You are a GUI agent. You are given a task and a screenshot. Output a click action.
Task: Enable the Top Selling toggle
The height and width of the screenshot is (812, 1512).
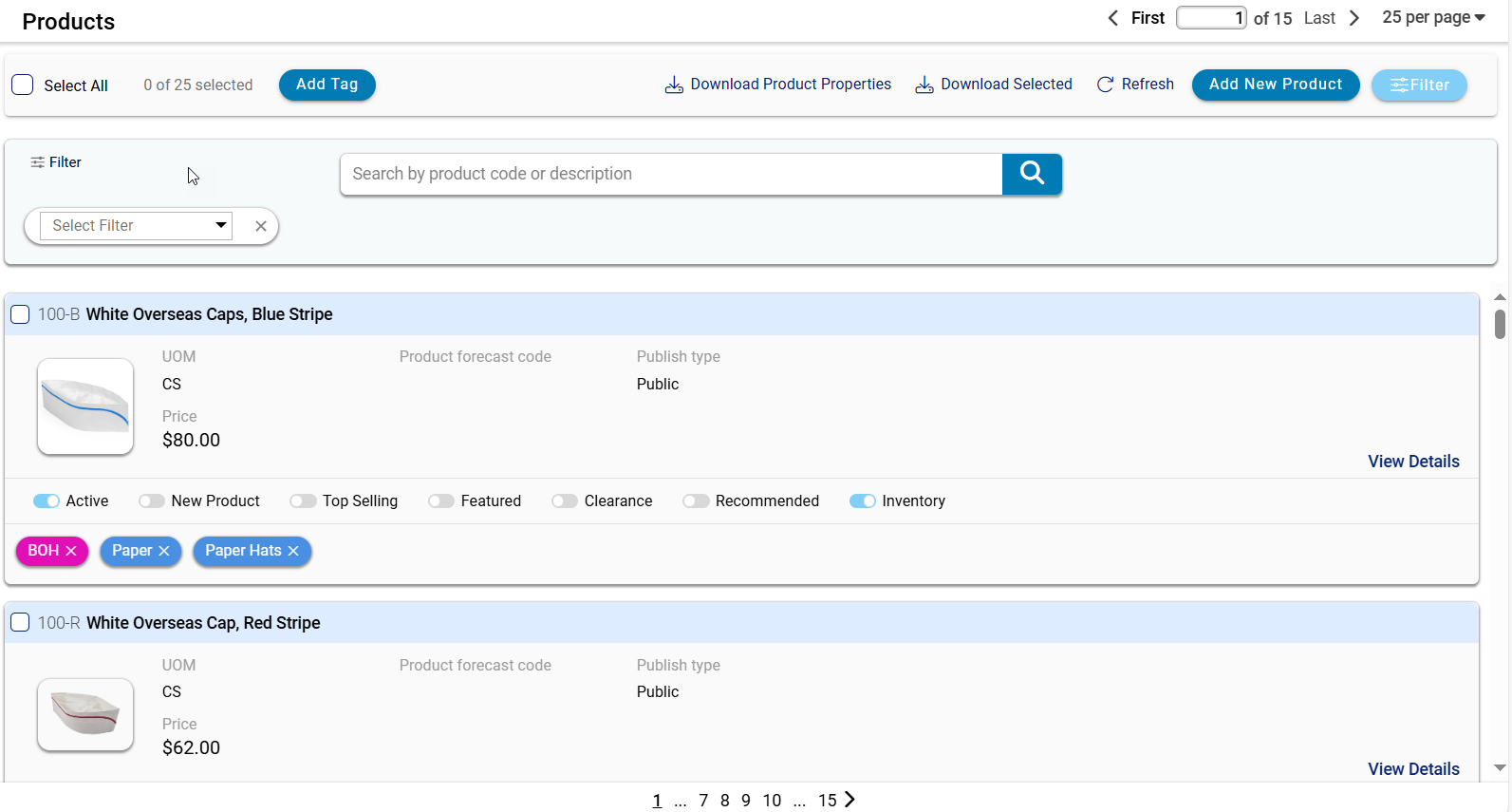pos(303,501)
